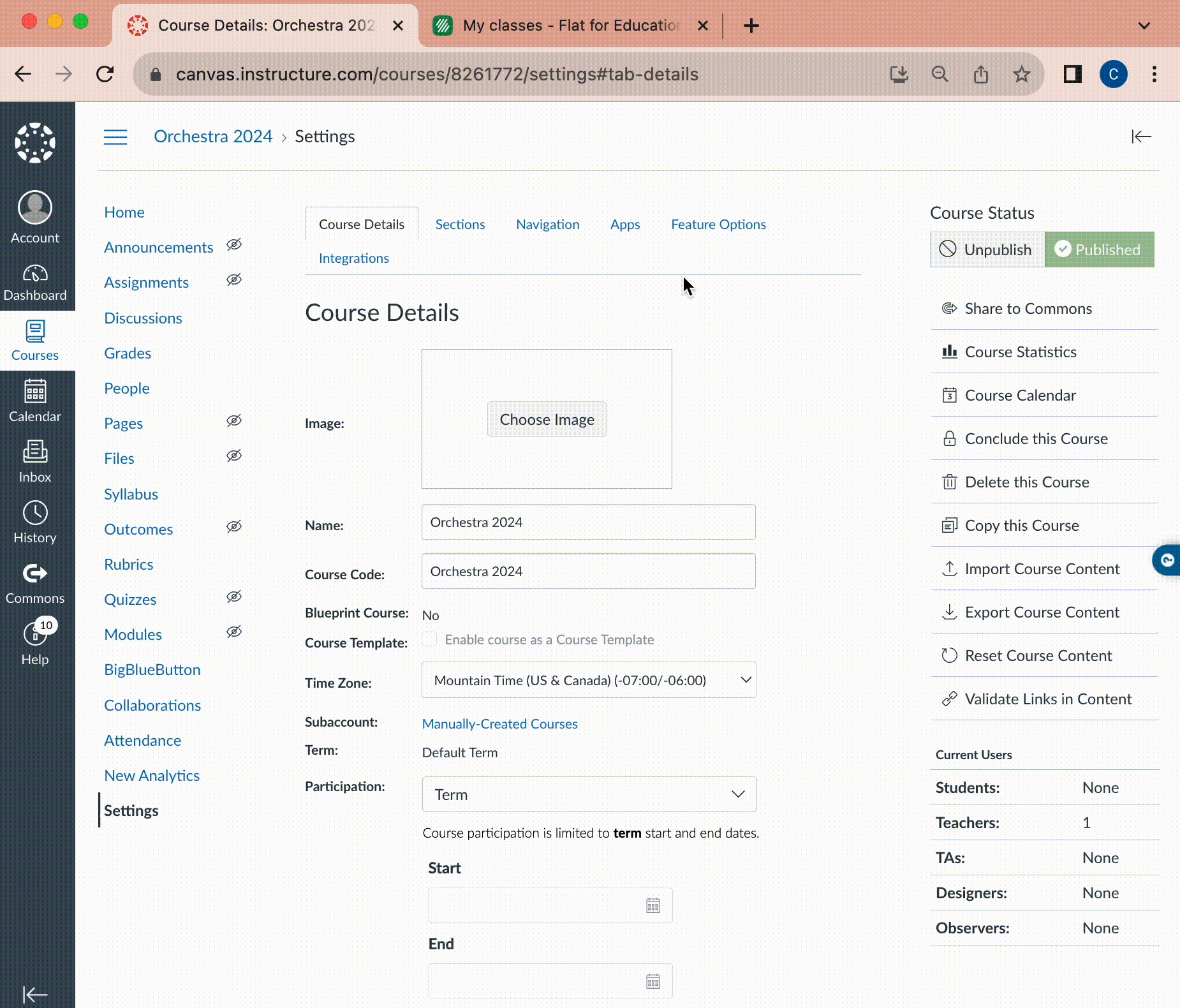Viewport: 1180px width, 1008px height.
Task: Open the Start date calendar picker
Action: pos(653,905)
